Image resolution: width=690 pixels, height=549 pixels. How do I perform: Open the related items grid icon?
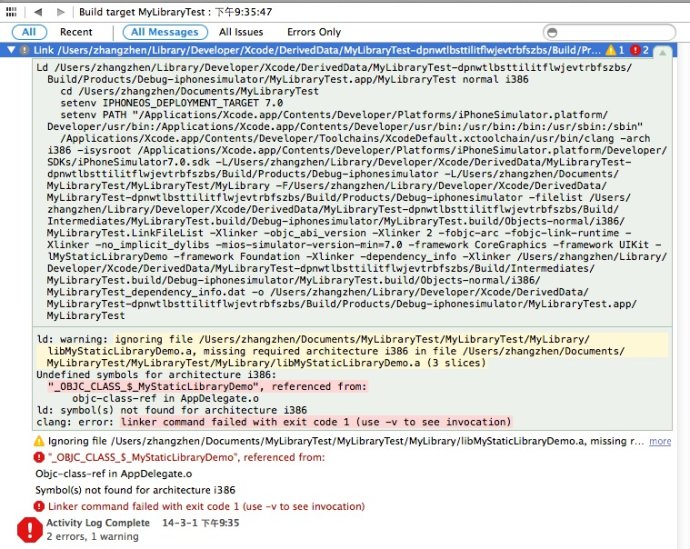[11, 12]
